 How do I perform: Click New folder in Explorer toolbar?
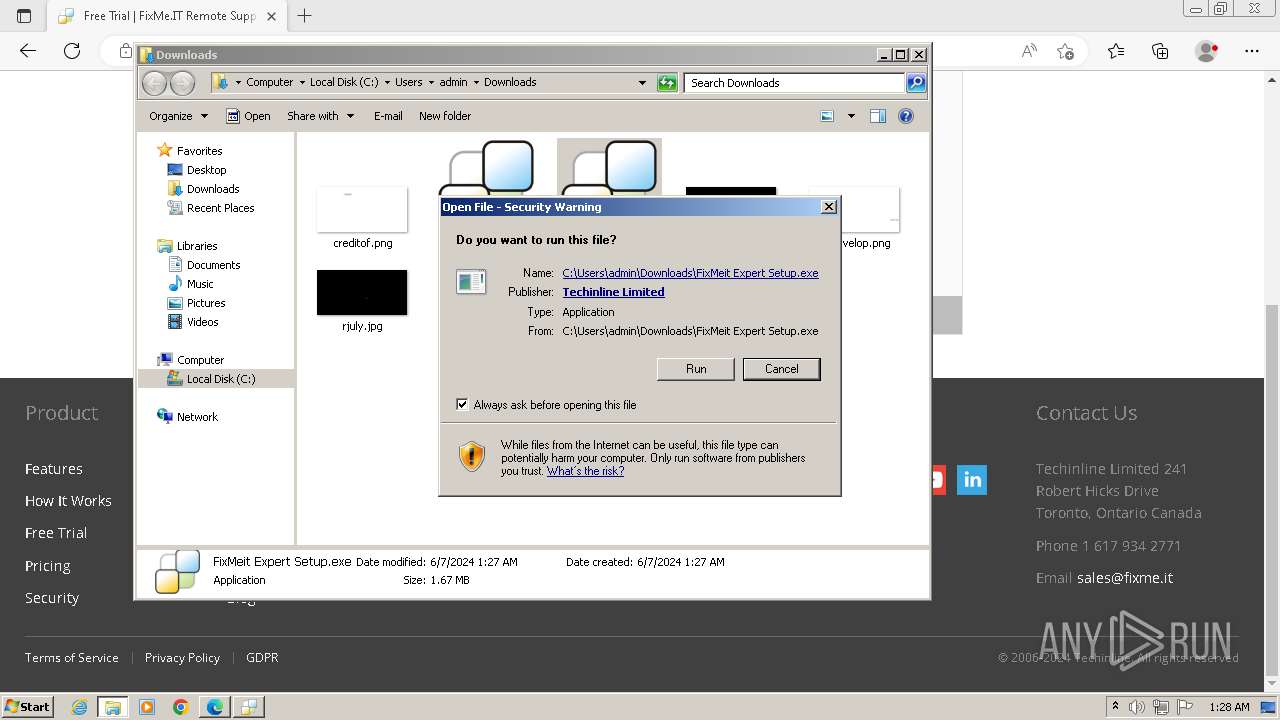(445, 116)
